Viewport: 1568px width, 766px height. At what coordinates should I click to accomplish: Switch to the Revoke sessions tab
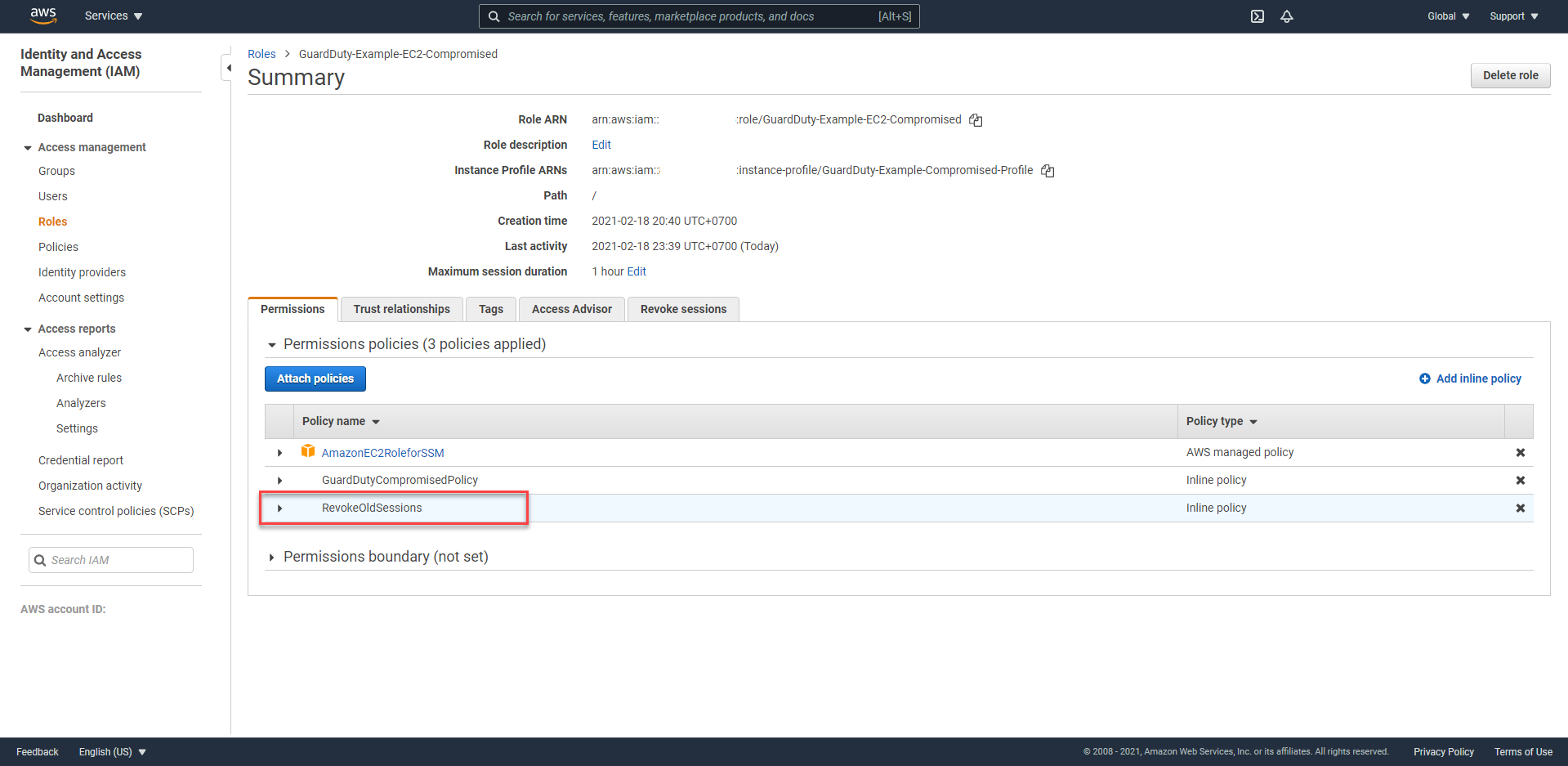pyautogui.click(x=683, y=309)
